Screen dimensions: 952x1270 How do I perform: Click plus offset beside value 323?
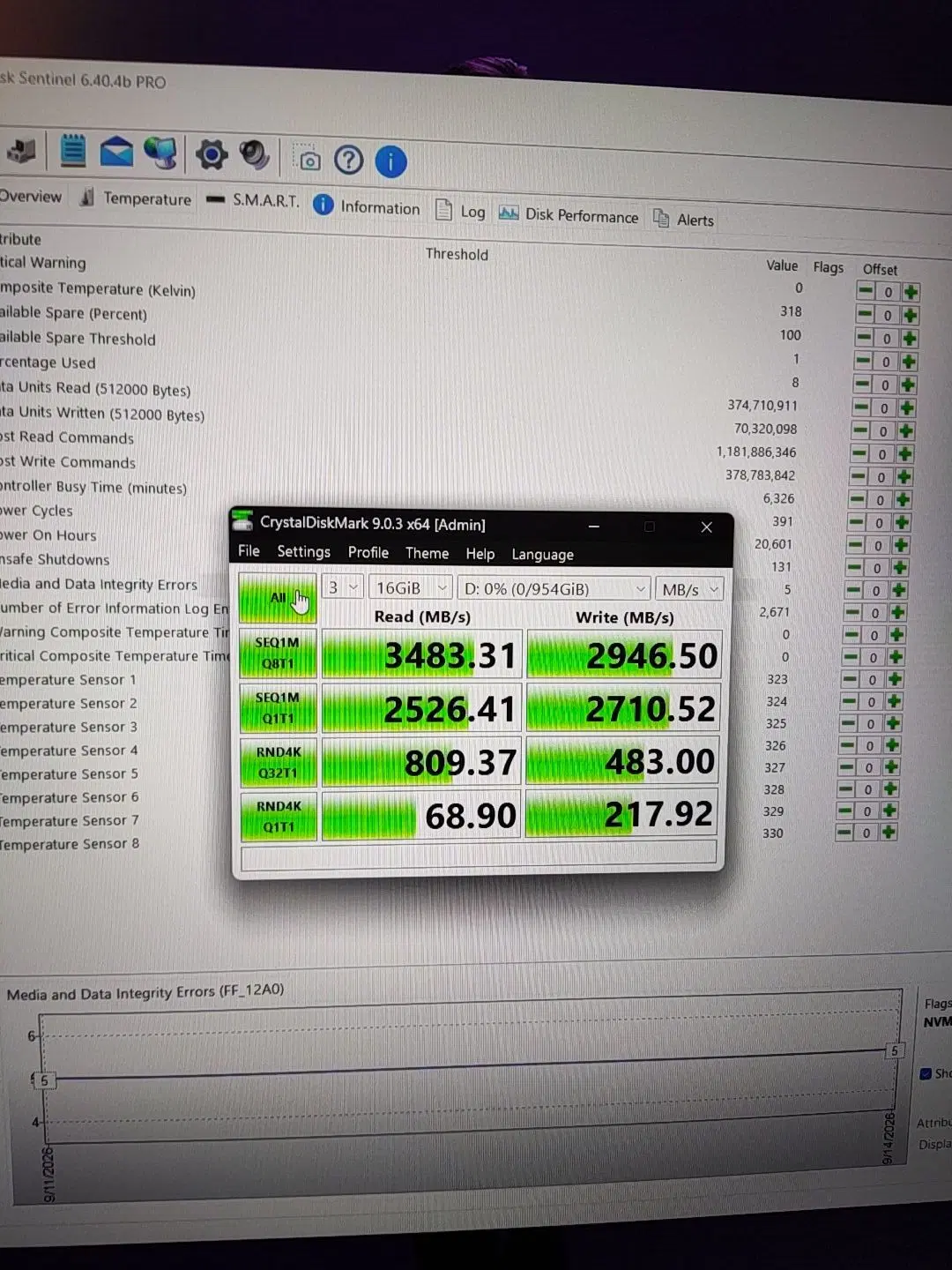tap(895, 680)
